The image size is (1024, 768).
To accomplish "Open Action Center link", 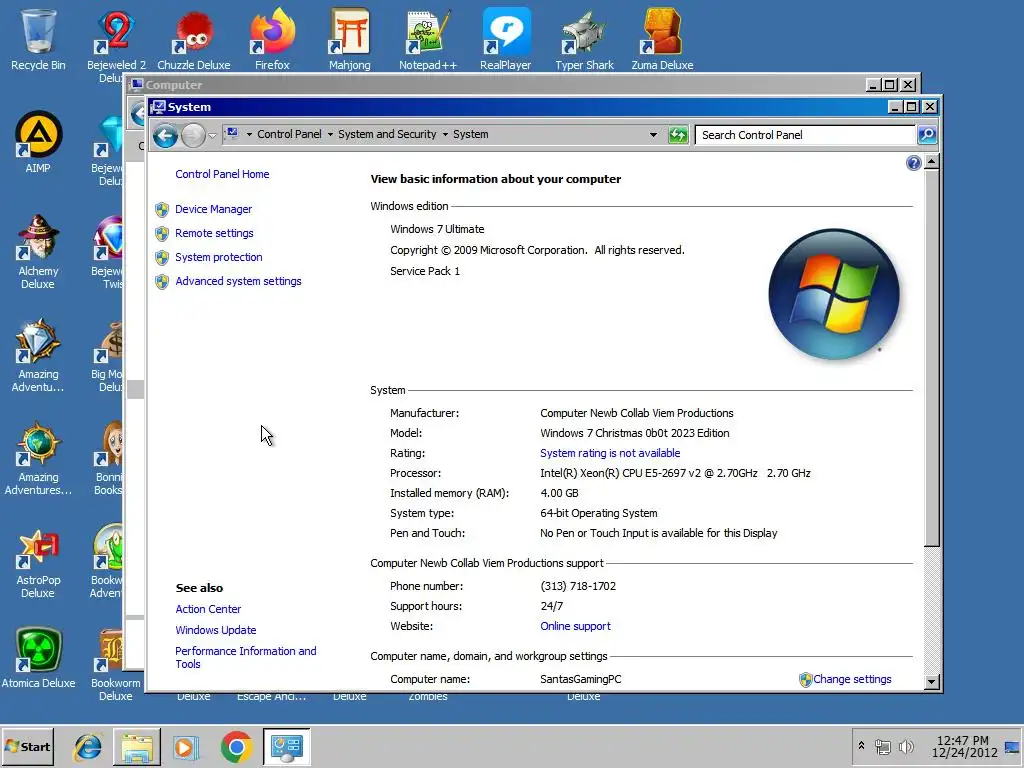I will (x=208, y=609).
